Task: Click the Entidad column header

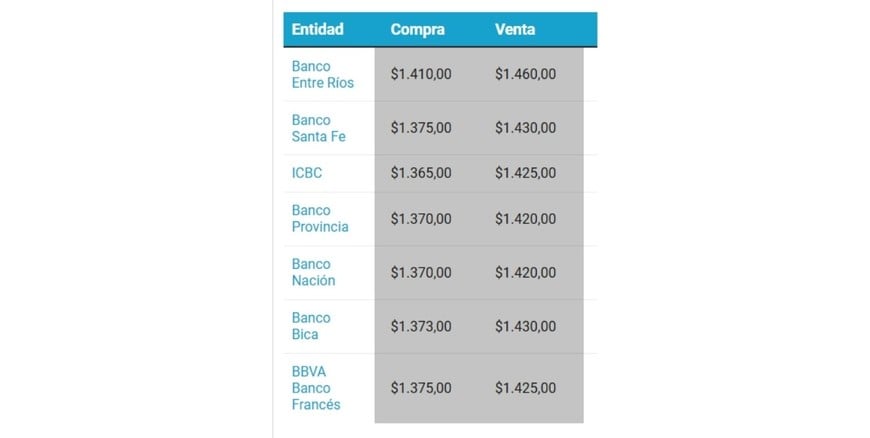Action: 317,30
